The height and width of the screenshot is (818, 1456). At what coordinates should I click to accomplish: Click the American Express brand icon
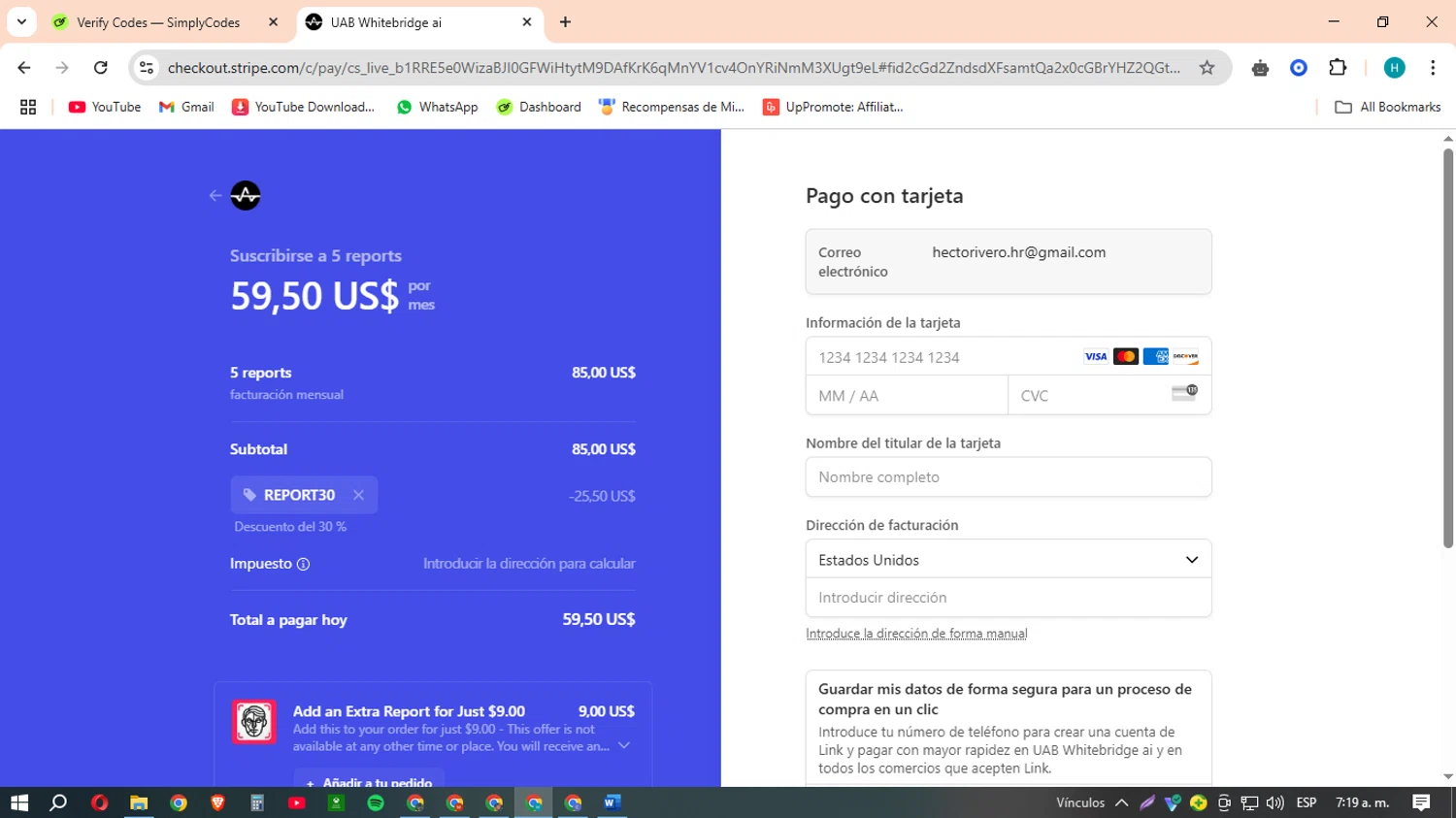1155,357
